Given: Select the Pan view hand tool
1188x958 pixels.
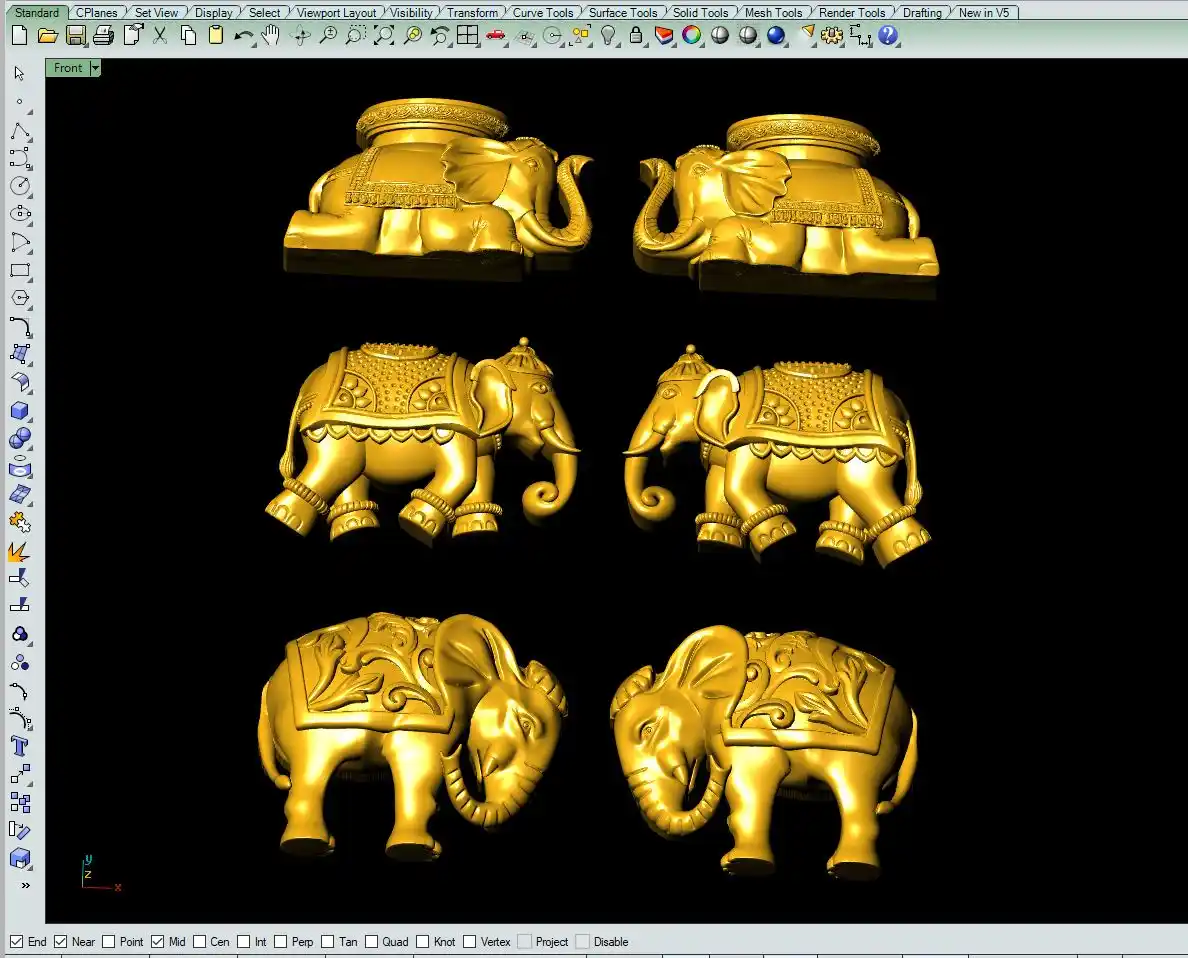Looking at the screenshot, I should pos(270,36).
